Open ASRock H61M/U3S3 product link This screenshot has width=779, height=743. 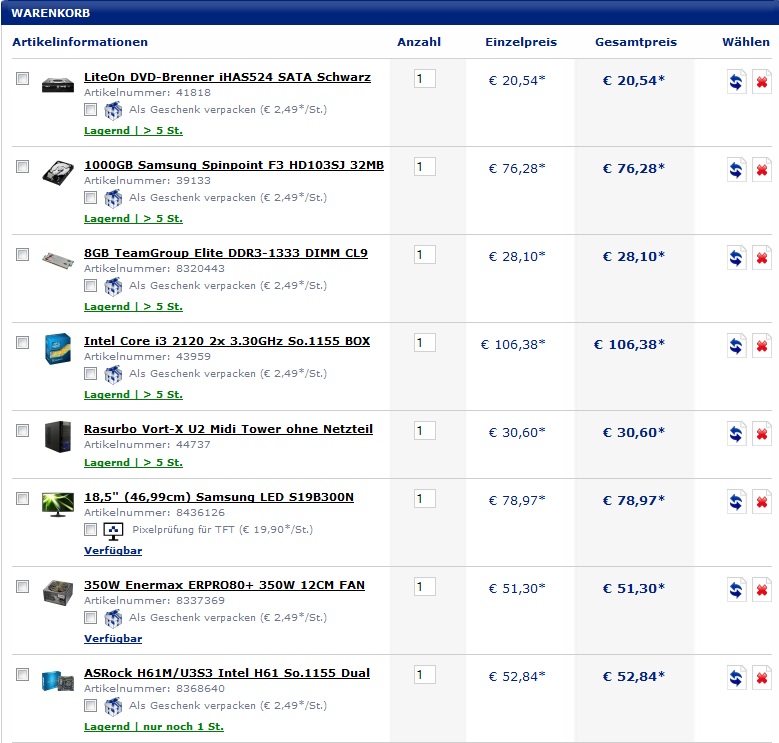(x=227, y=672)
